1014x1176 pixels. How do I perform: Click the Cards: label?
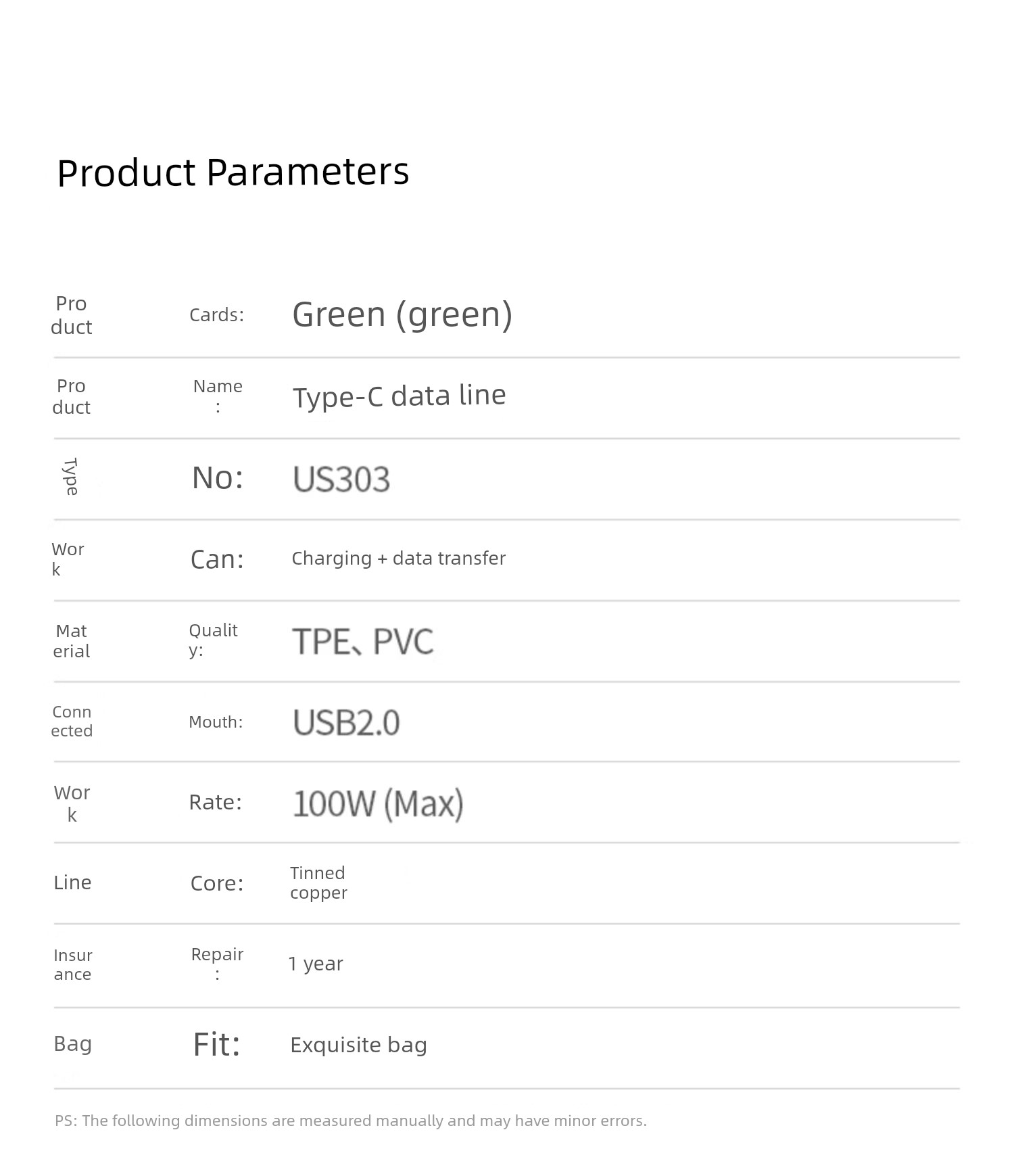click(216, 315)
